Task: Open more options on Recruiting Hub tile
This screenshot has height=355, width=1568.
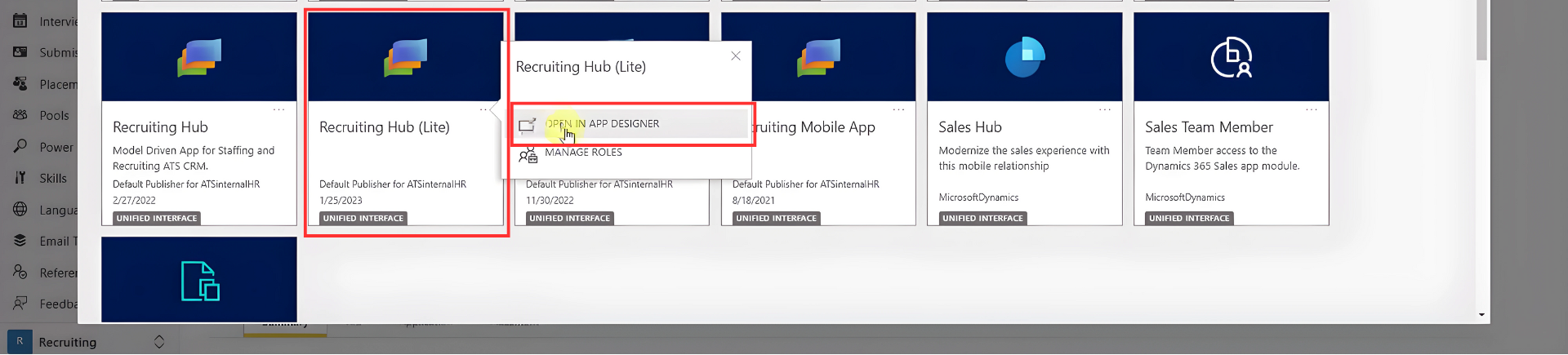Action: coord(278,109)
